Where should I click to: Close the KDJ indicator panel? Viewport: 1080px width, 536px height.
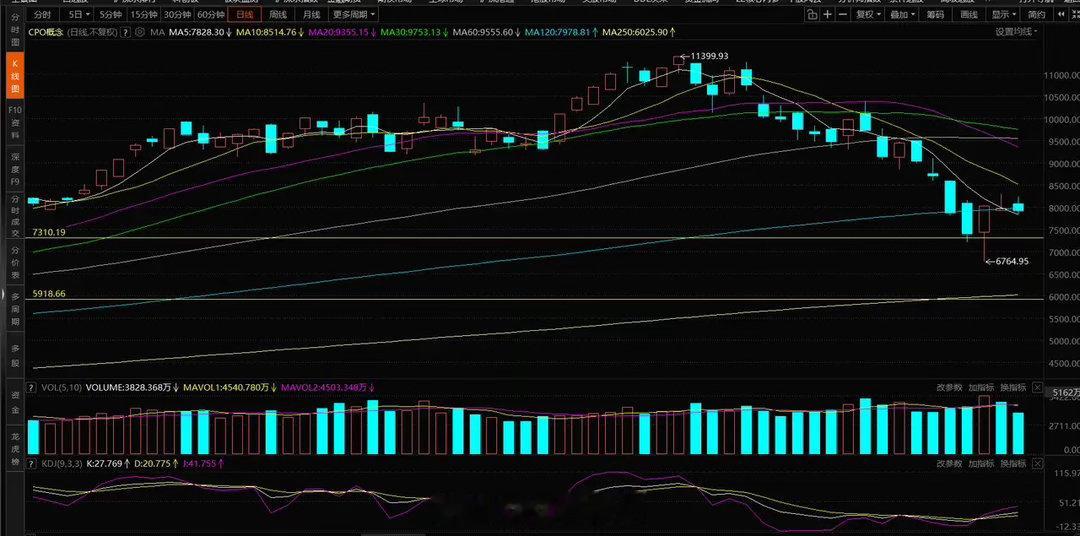[1038, 464]
